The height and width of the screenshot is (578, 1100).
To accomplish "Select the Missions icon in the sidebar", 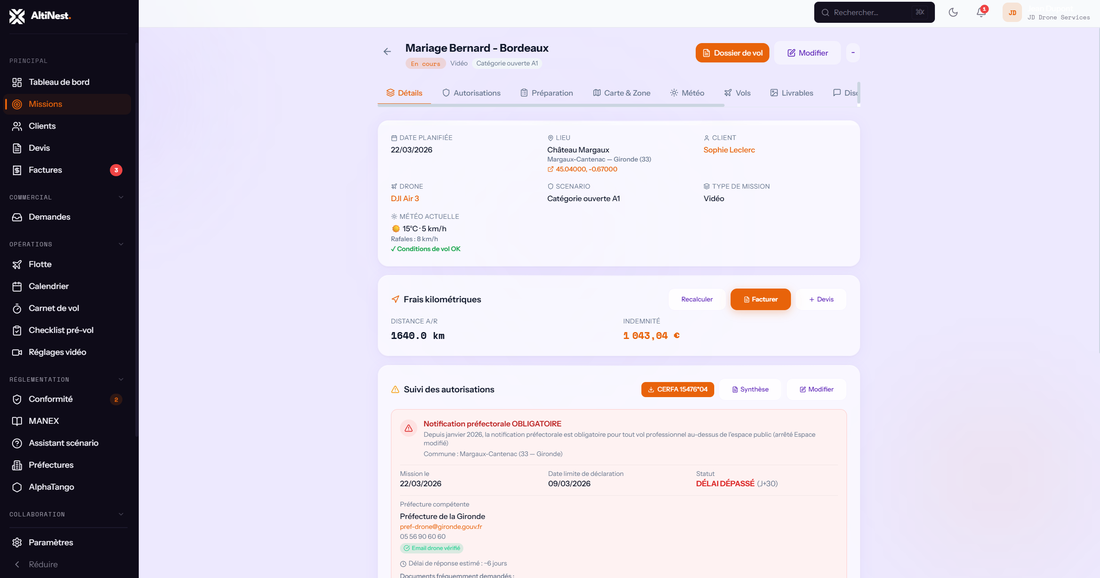I will tap(17, 102).
